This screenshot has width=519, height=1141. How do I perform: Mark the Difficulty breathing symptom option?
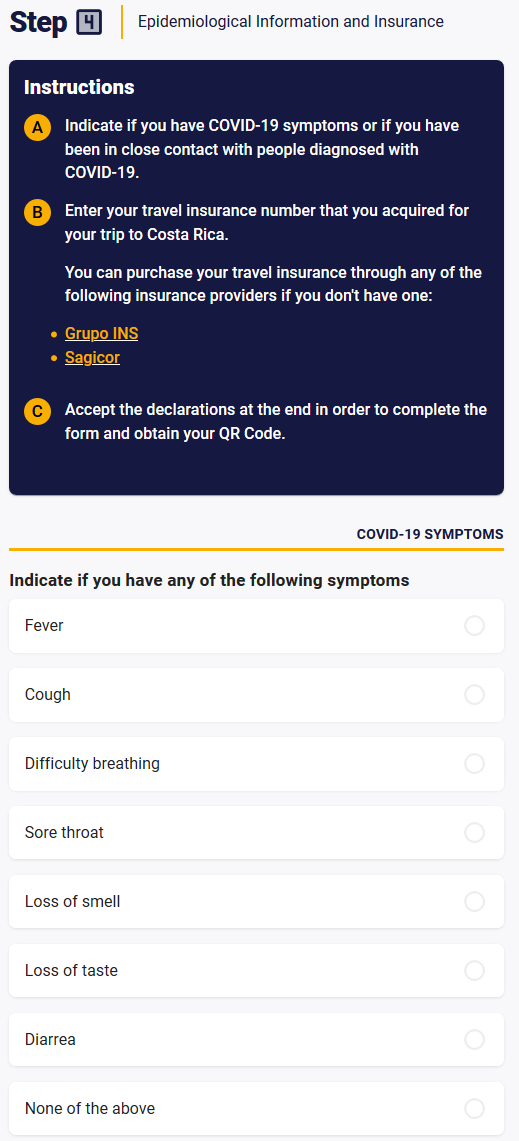pos(475,763)
